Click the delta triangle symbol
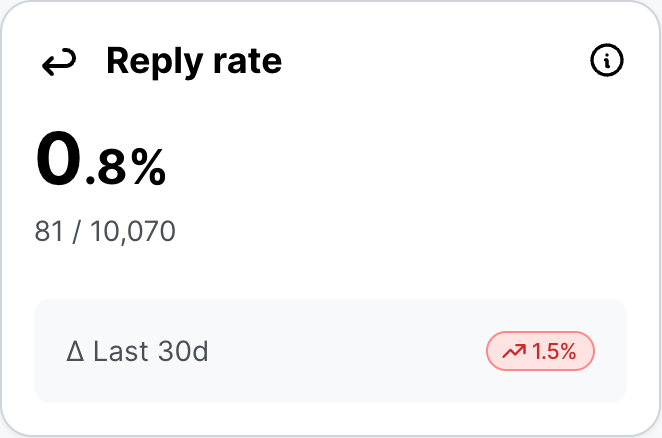 click(76, 352)
